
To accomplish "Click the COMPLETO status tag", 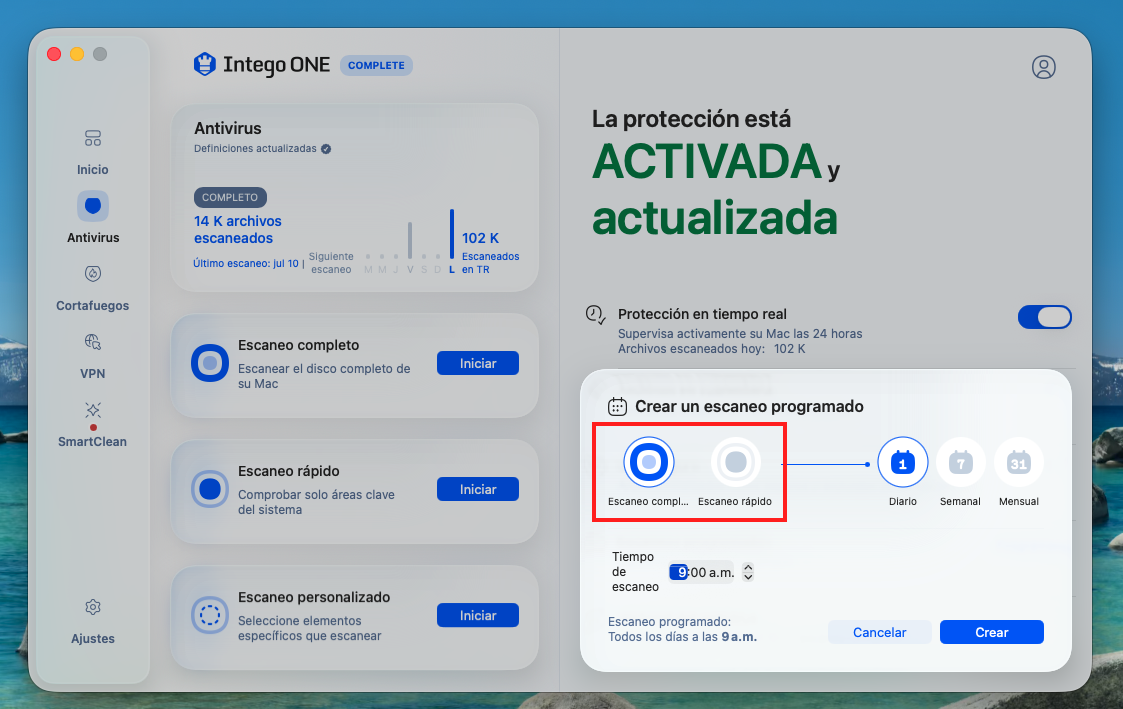I will 230,197.
